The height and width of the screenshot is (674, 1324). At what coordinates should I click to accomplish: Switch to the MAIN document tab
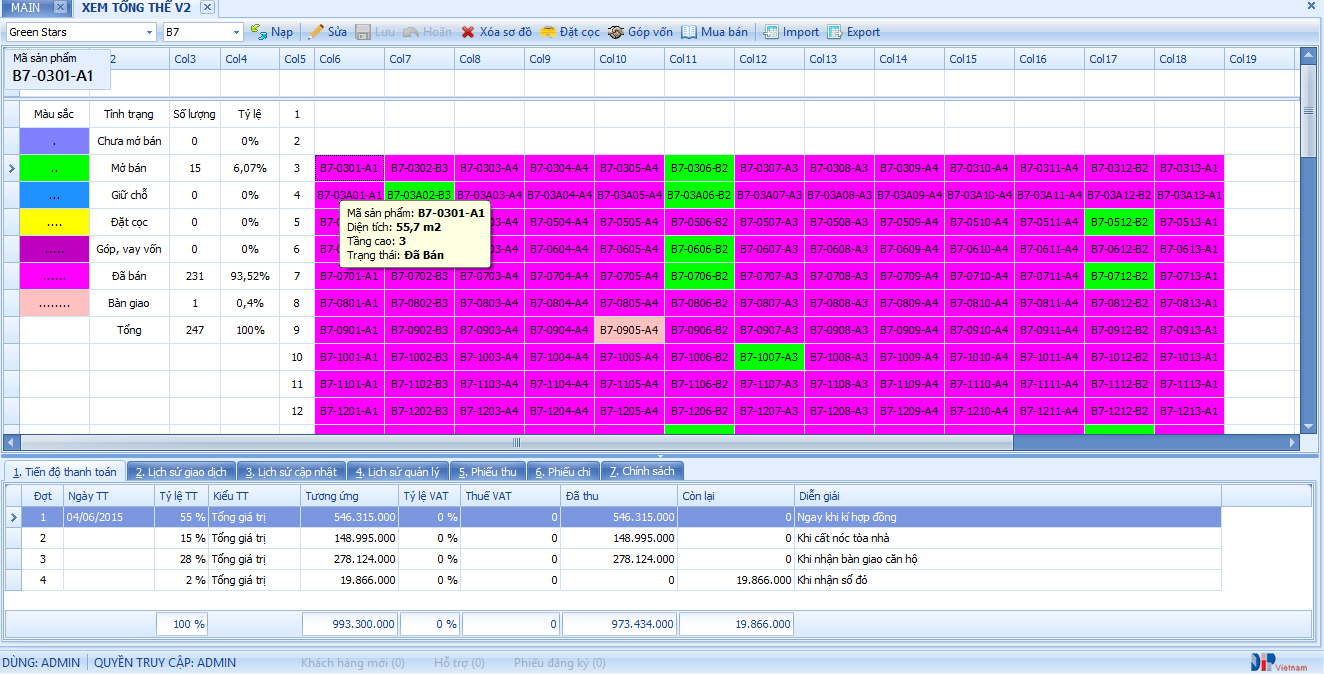[x=26, y=8]
